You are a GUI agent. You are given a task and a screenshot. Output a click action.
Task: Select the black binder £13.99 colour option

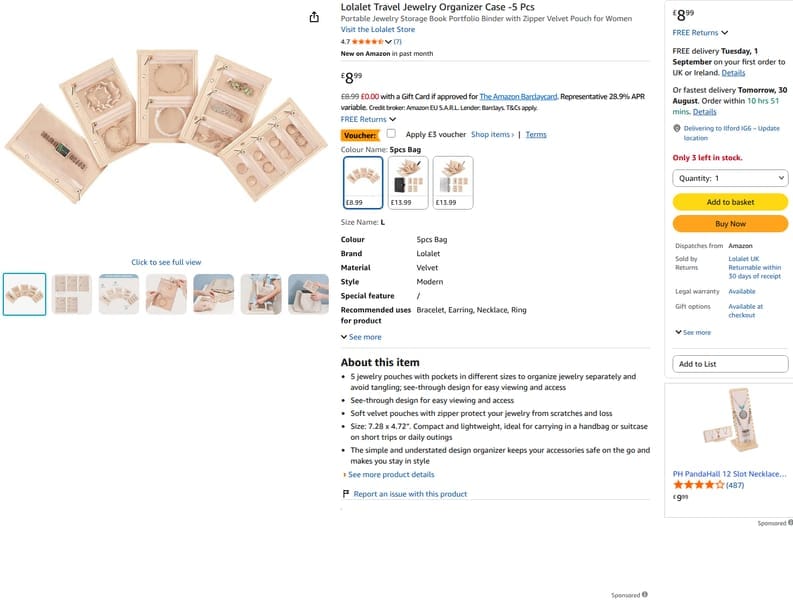(408, 182)
